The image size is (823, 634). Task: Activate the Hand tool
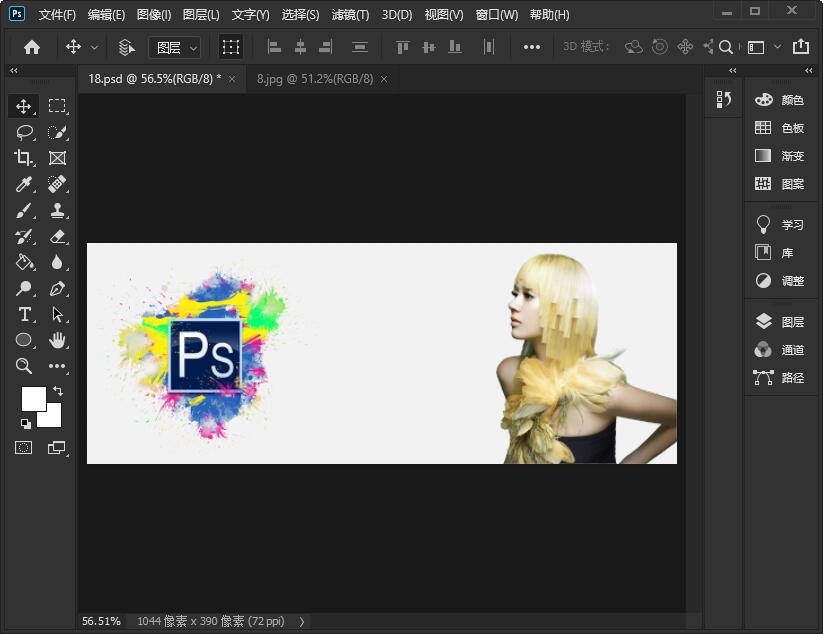tap(57, 340)
